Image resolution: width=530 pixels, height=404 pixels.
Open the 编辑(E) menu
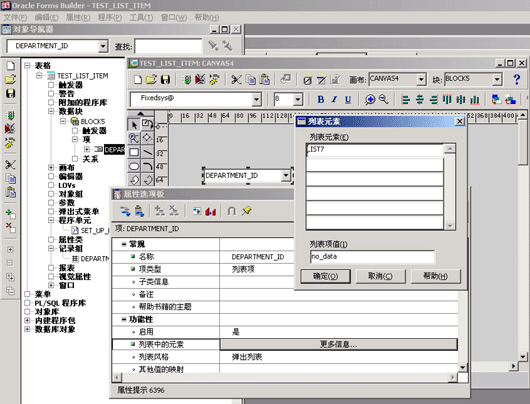coord(47,17)
